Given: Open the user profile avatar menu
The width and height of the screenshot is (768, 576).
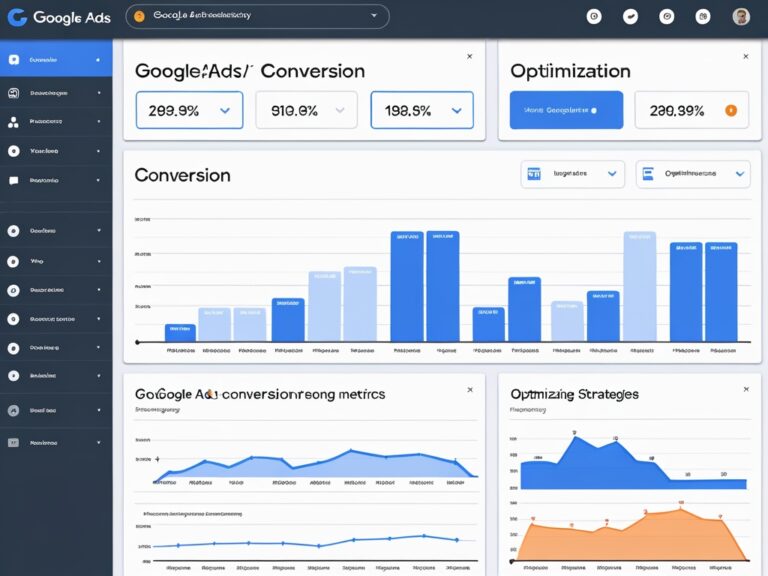Looking at the screenshot, I should click(740, 17).
